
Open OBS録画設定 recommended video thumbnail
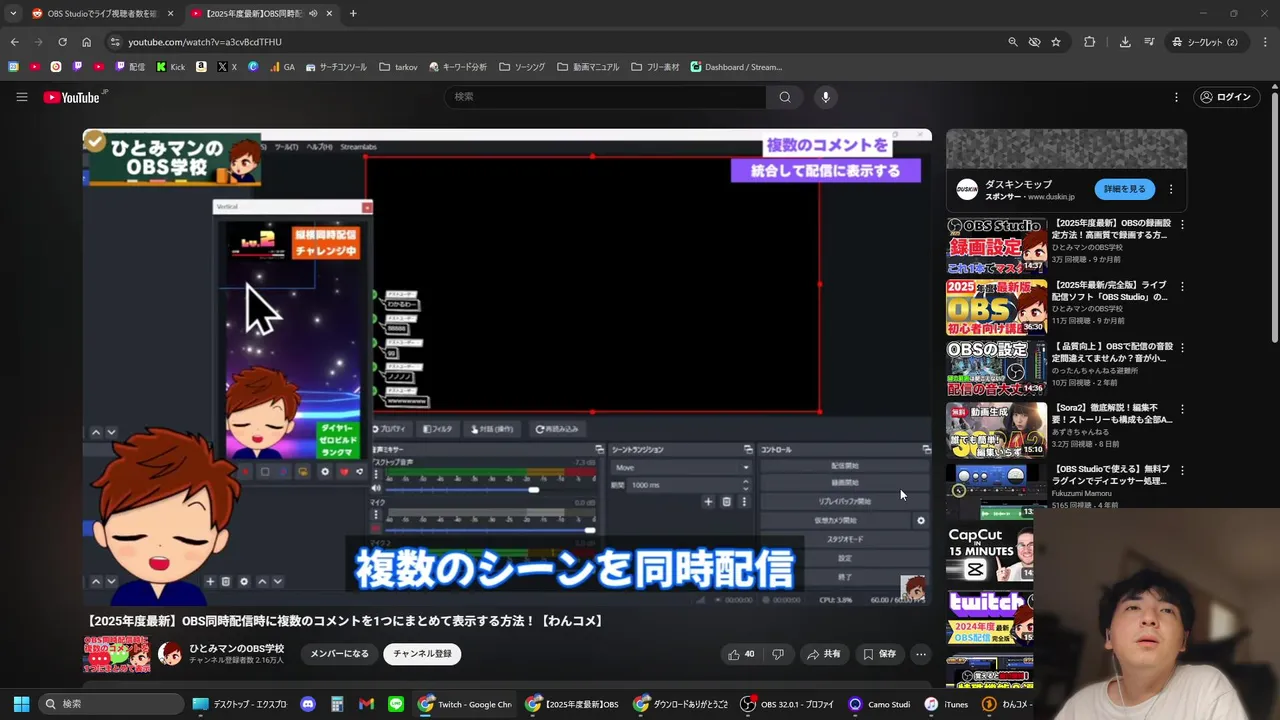pyautogui.click(x=997, y=245)
